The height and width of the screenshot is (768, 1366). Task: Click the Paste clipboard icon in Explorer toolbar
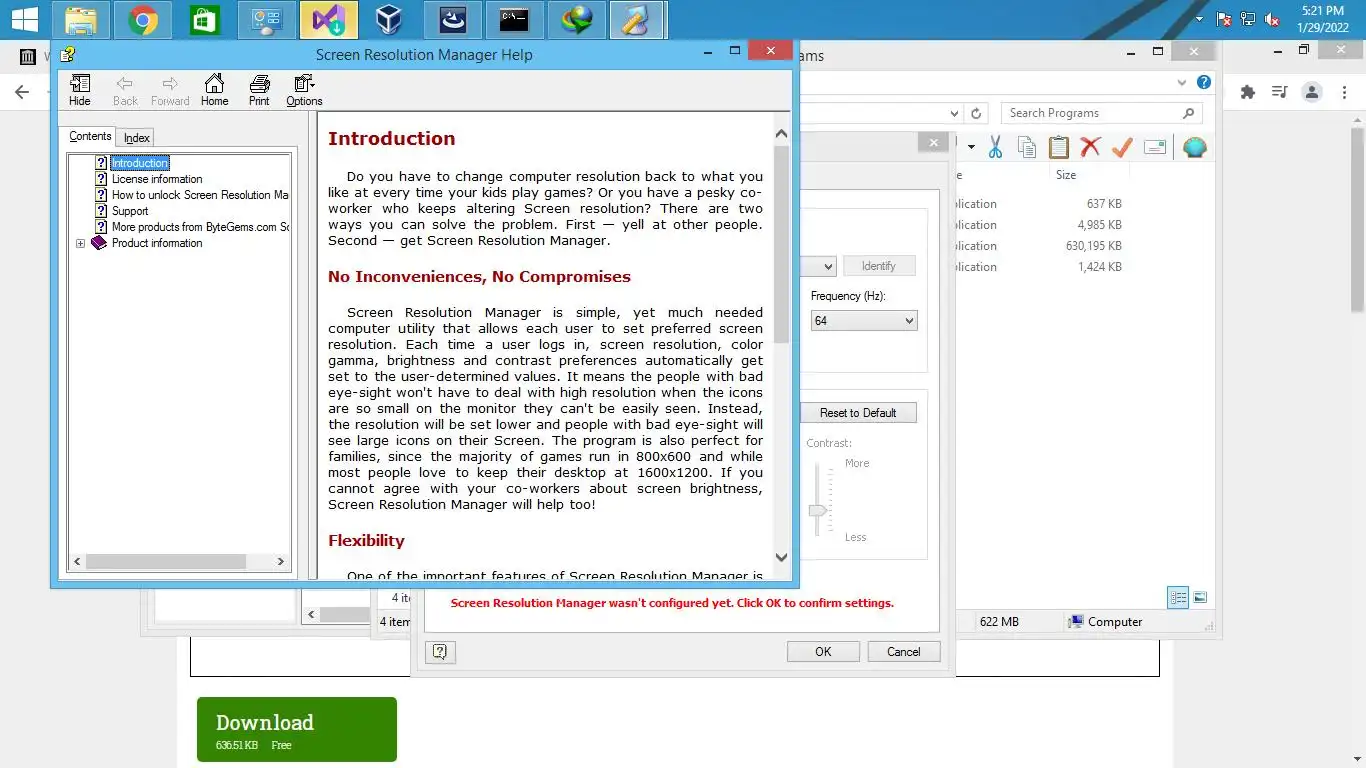1059,148
